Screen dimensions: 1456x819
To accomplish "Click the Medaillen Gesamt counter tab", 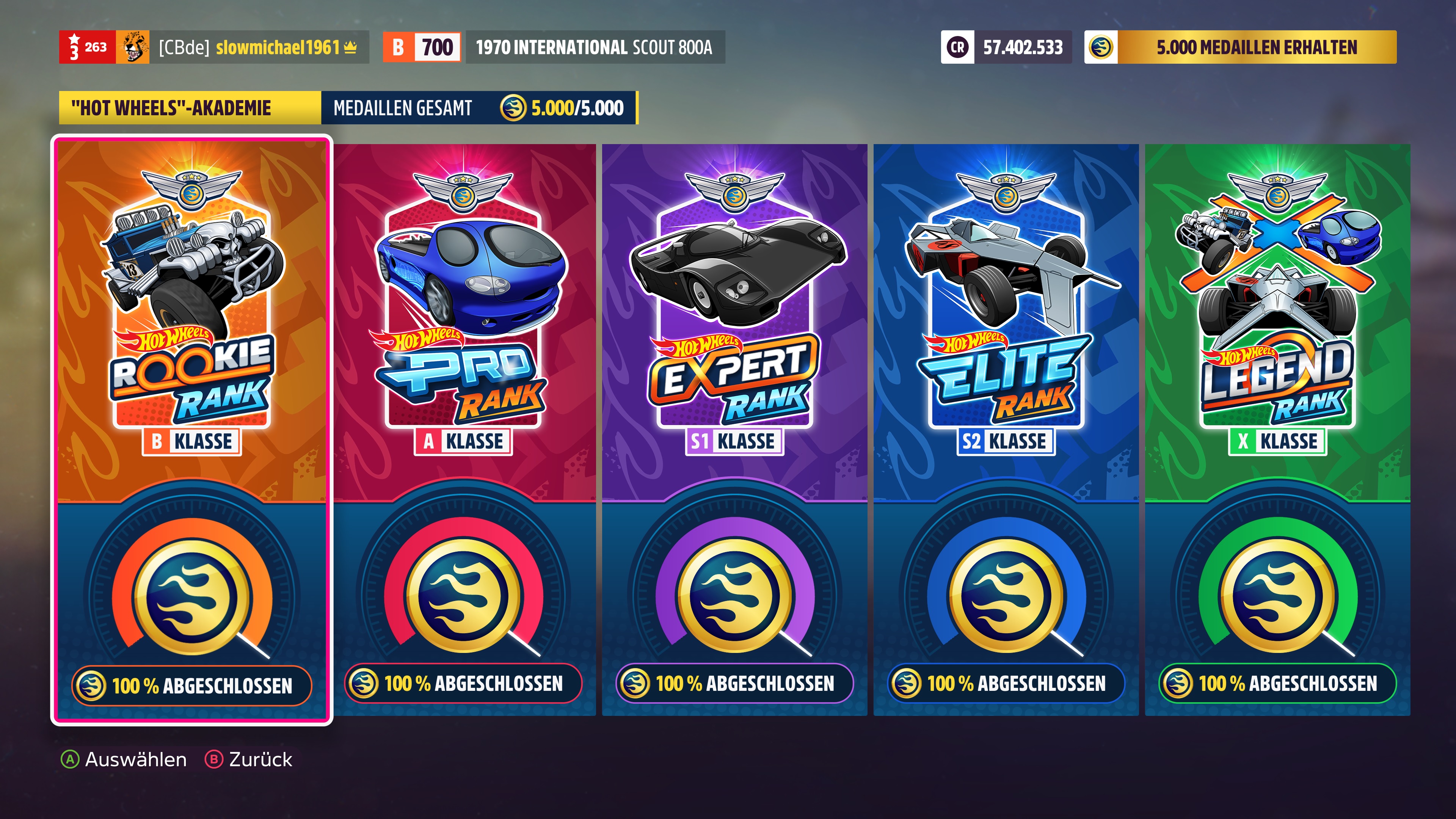I will point(479,107).
